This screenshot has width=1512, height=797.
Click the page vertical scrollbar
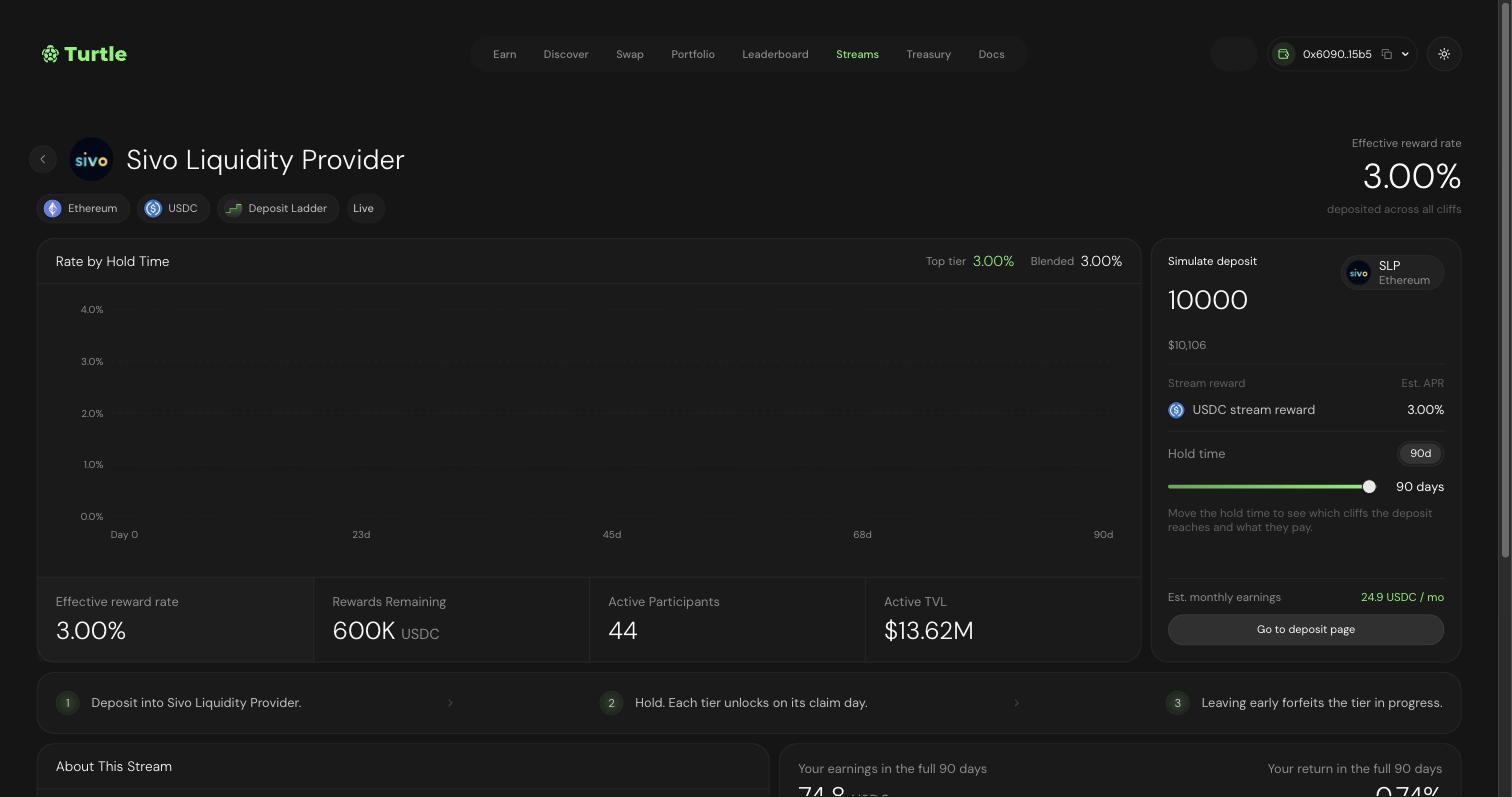(x=1506, y=280)
